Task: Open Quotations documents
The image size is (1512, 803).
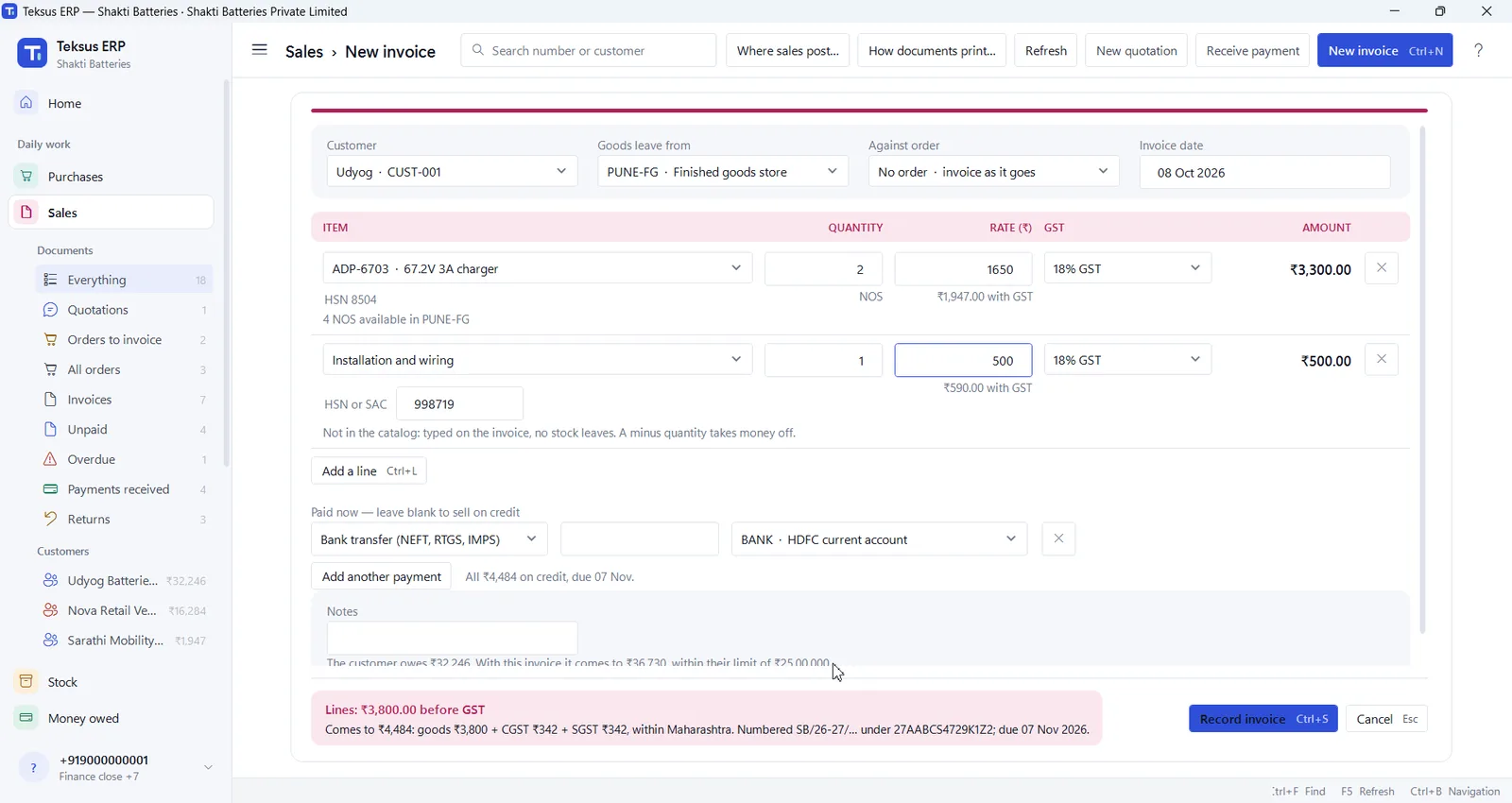Action: [125, 310]
